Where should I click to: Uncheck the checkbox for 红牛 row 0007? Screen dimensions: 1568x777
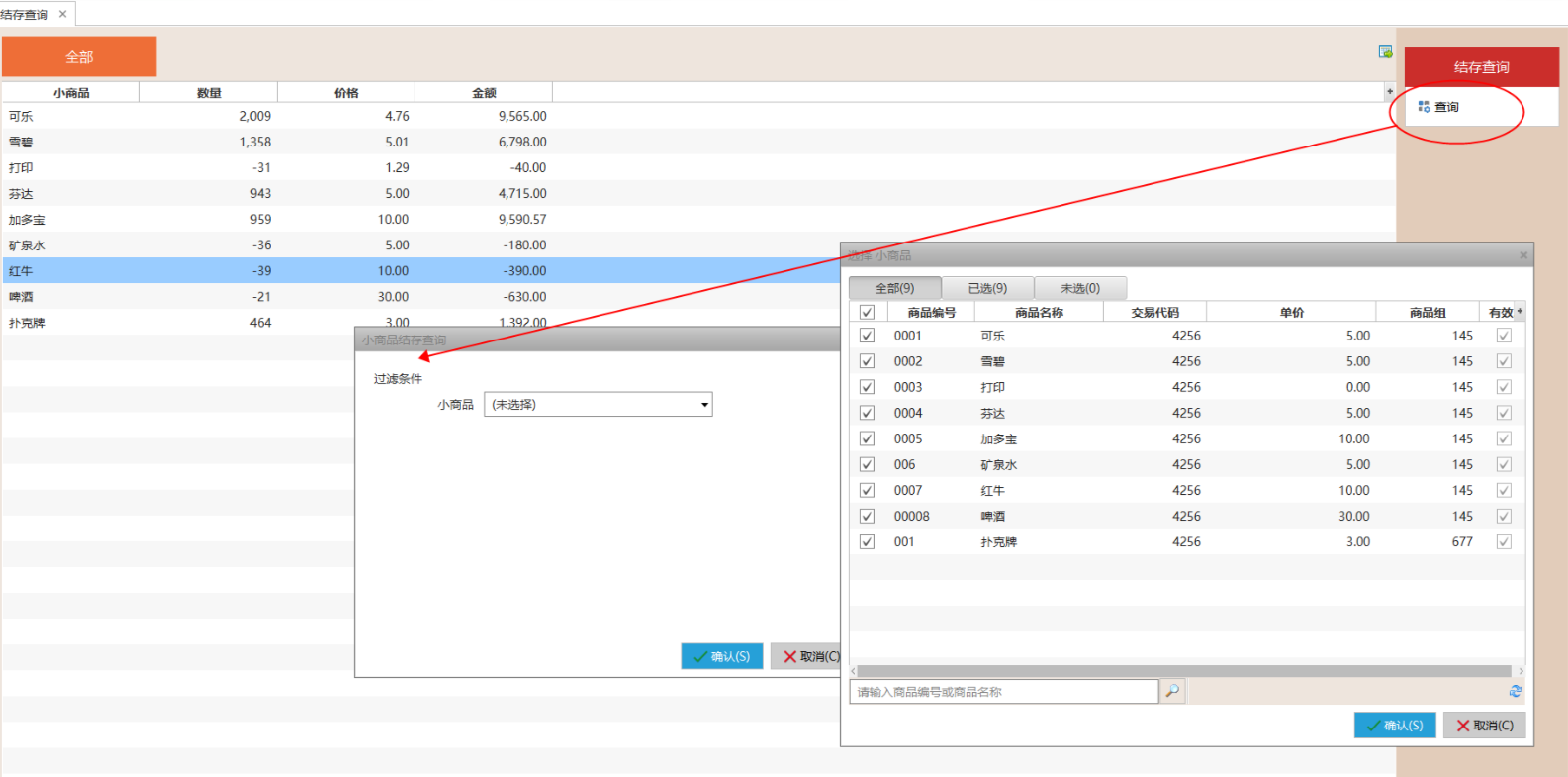coord(867,490)
